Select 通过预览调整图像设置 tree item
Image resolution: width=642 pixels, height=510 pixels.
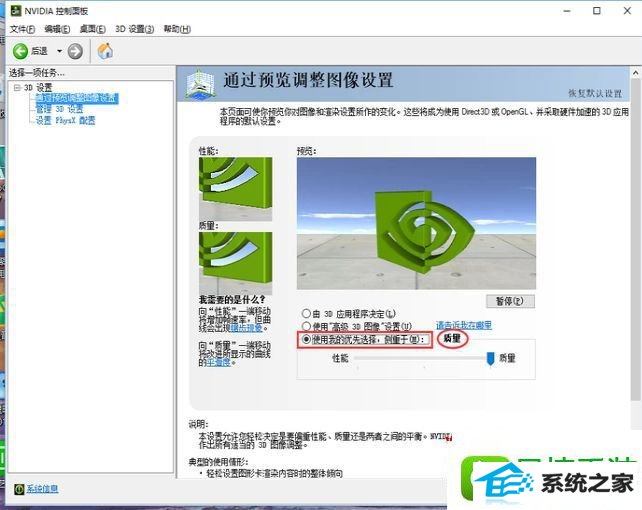pos(77,98)
